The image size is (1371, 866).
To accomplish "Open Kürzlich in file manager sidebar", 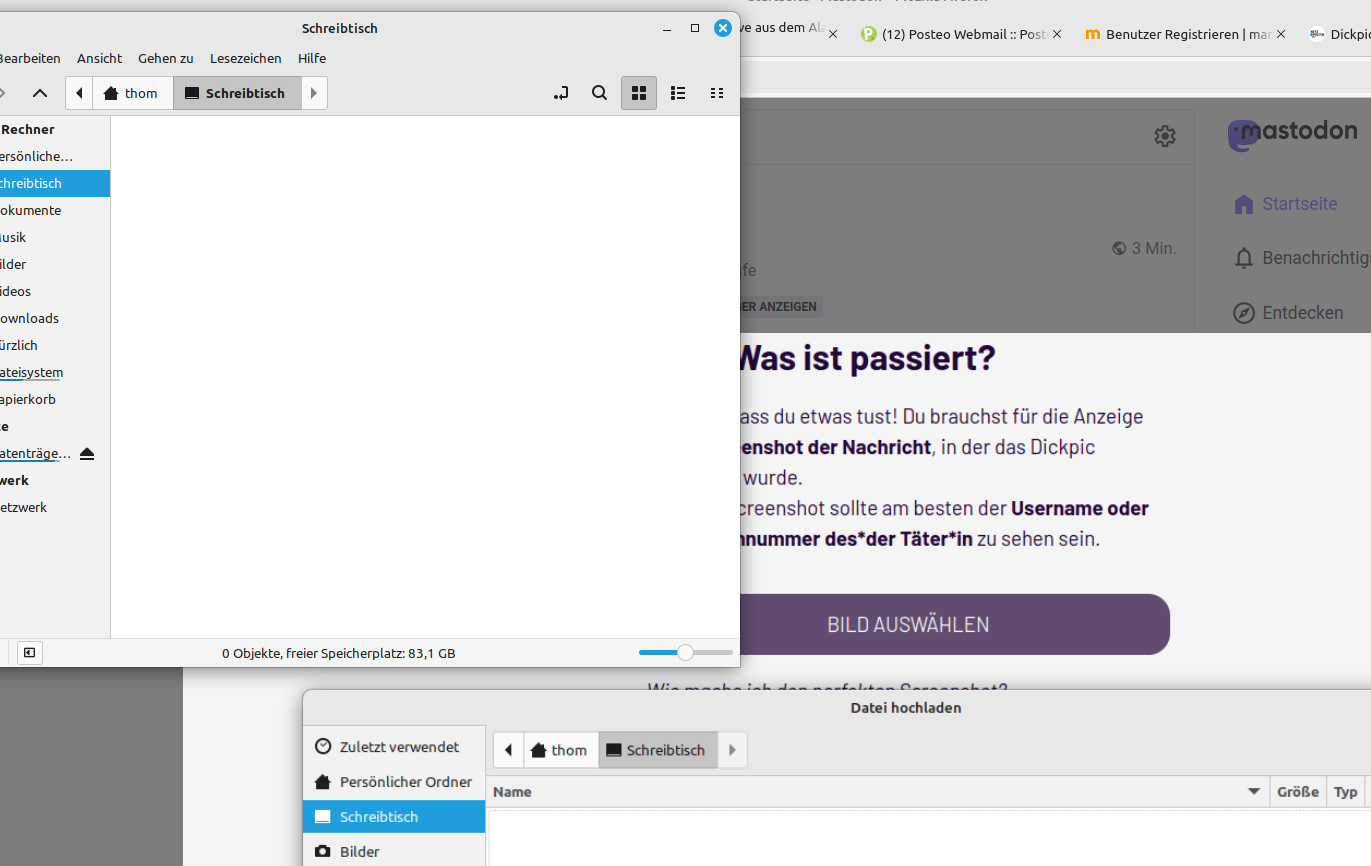I will click(55, 345).
